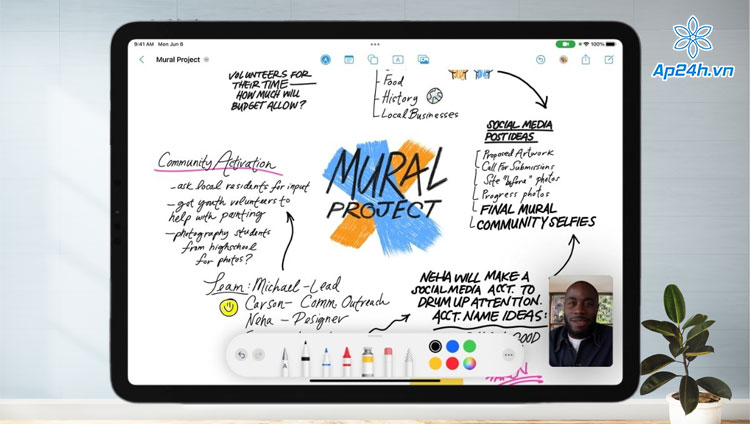Insert photo or media icon
This screenshot has width=750, height=424.
(x=423, y=60)
